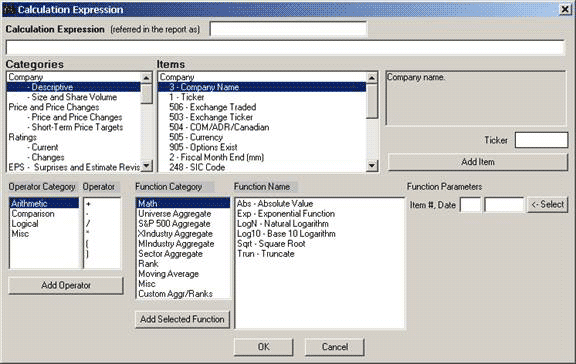Focus the report name input field
Screen dimensions: 576x364
(x=288, y=29)
